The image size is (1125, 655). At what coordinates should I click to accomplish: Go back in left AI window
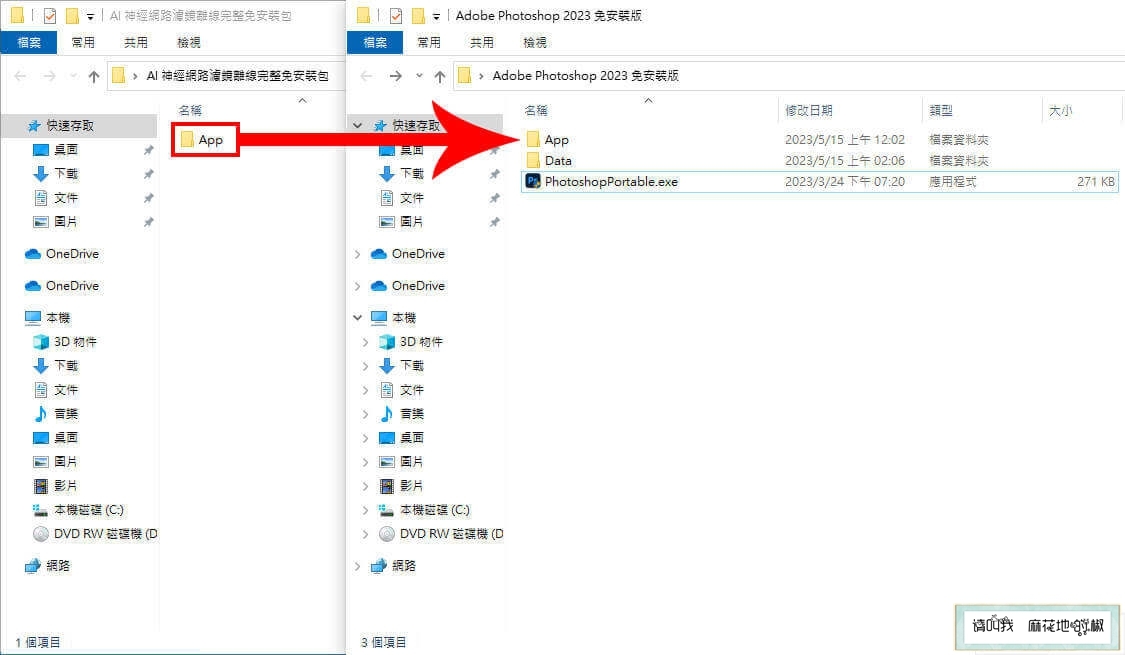[x=20, y=76]
